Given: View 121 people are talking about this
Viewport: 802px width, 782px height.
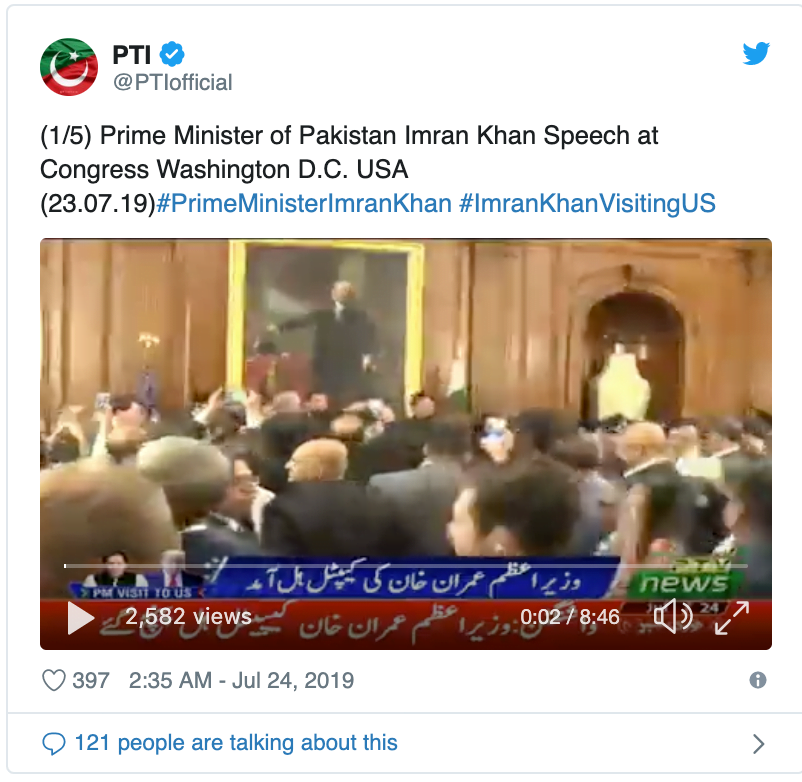Looking at the screenshot, I should tap(236, 743).
